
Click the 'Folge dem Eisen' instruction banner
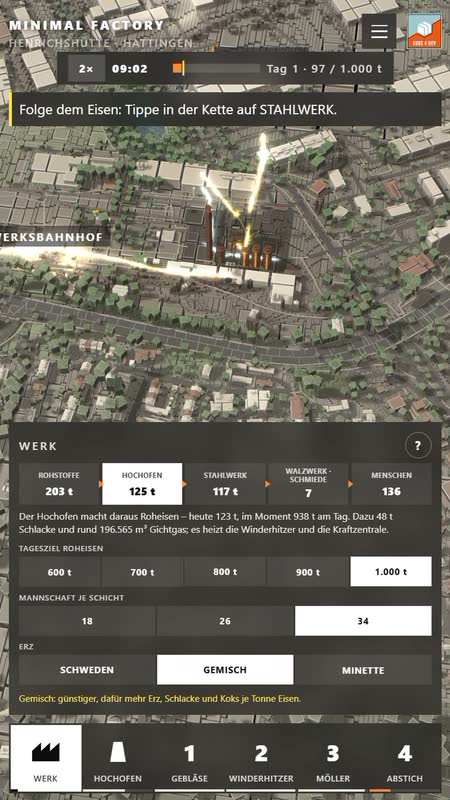pyautogui.click(x=226, y=109)
